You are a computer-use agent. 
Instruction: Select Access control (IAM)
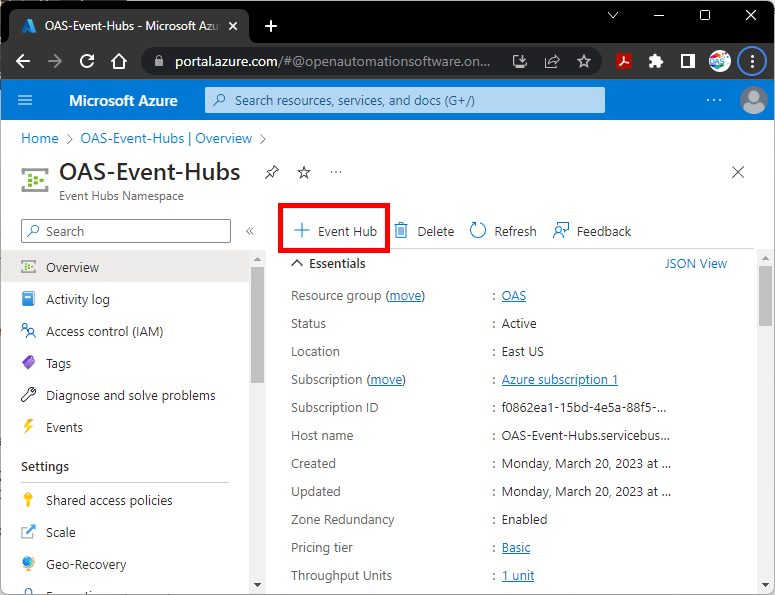coord(104,331)
